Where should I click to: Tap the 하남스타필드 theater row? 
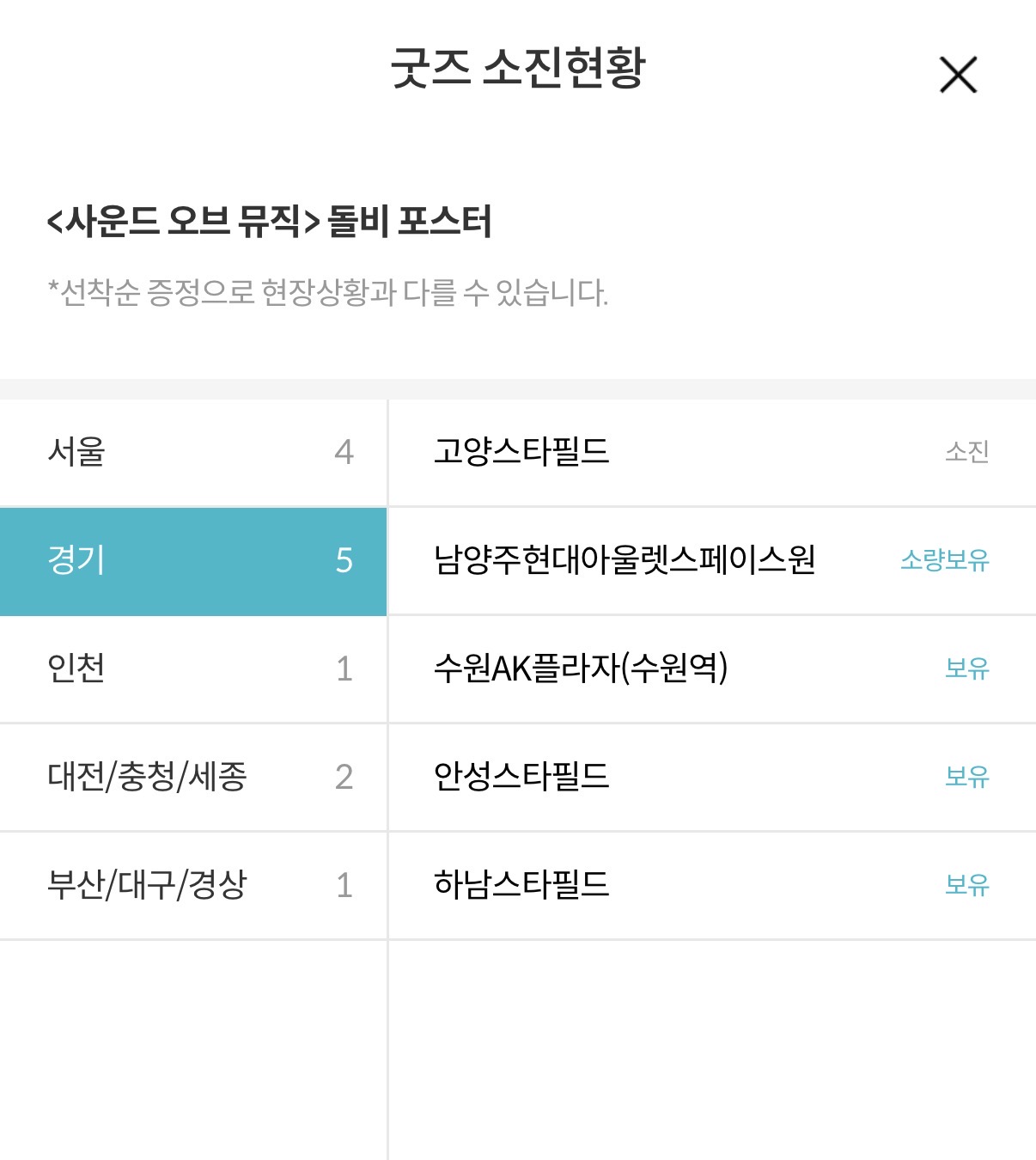(712, 886)
